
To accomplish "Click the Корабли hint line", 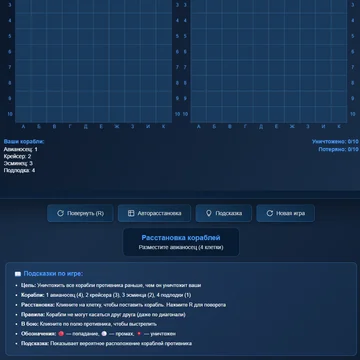I will tap(106, 295).
